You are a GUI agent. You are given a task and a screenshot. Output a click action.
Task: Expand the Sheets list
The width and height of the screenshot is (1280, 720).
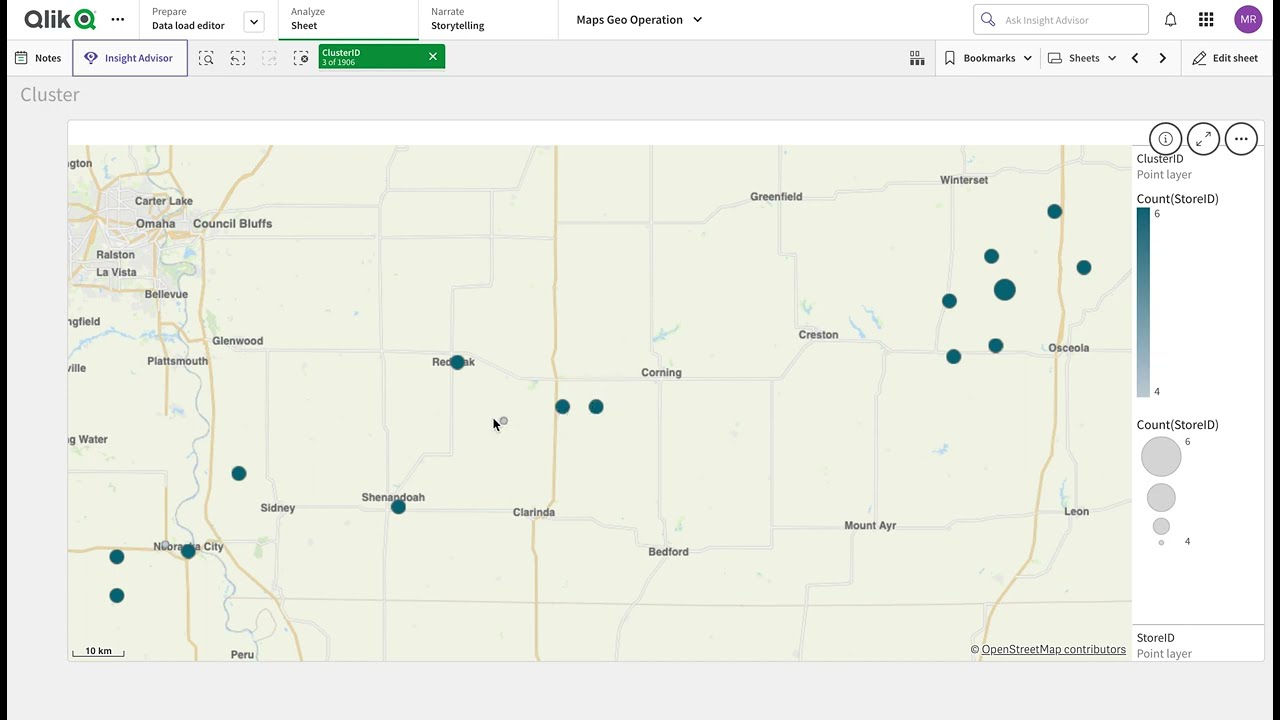[1082, 58]
